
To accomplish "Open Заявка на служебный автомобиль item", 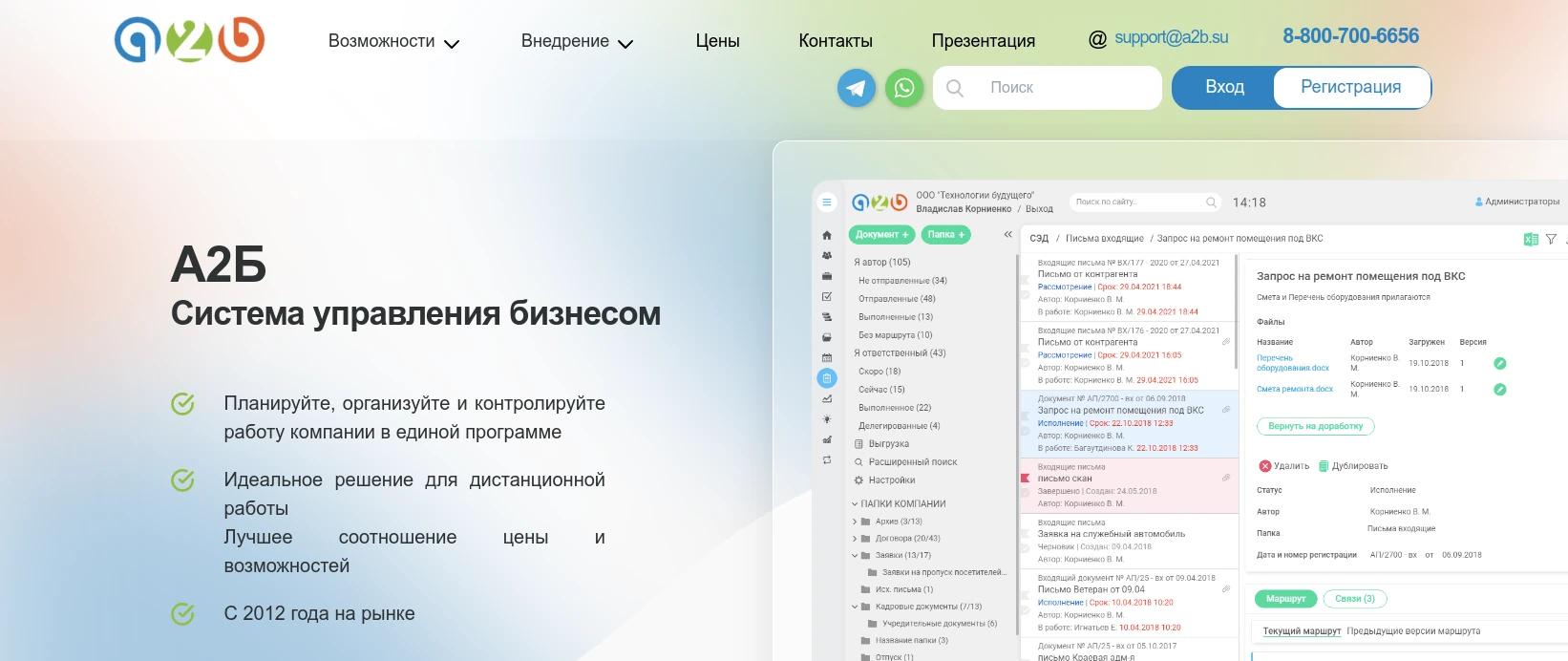I will [1112, 535].
